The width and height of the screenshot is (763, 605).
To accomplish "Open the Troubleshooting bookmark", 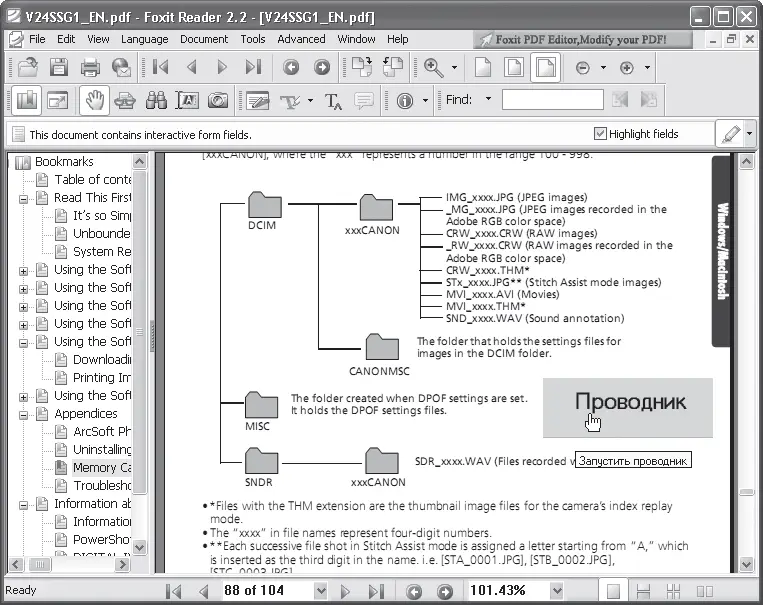I will coord(102,486).
